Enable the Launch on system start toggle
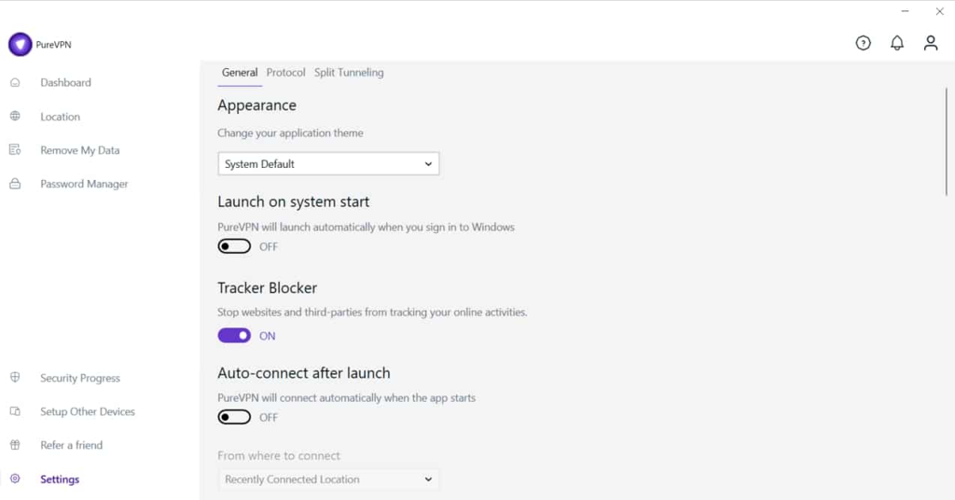 (234, 246)
